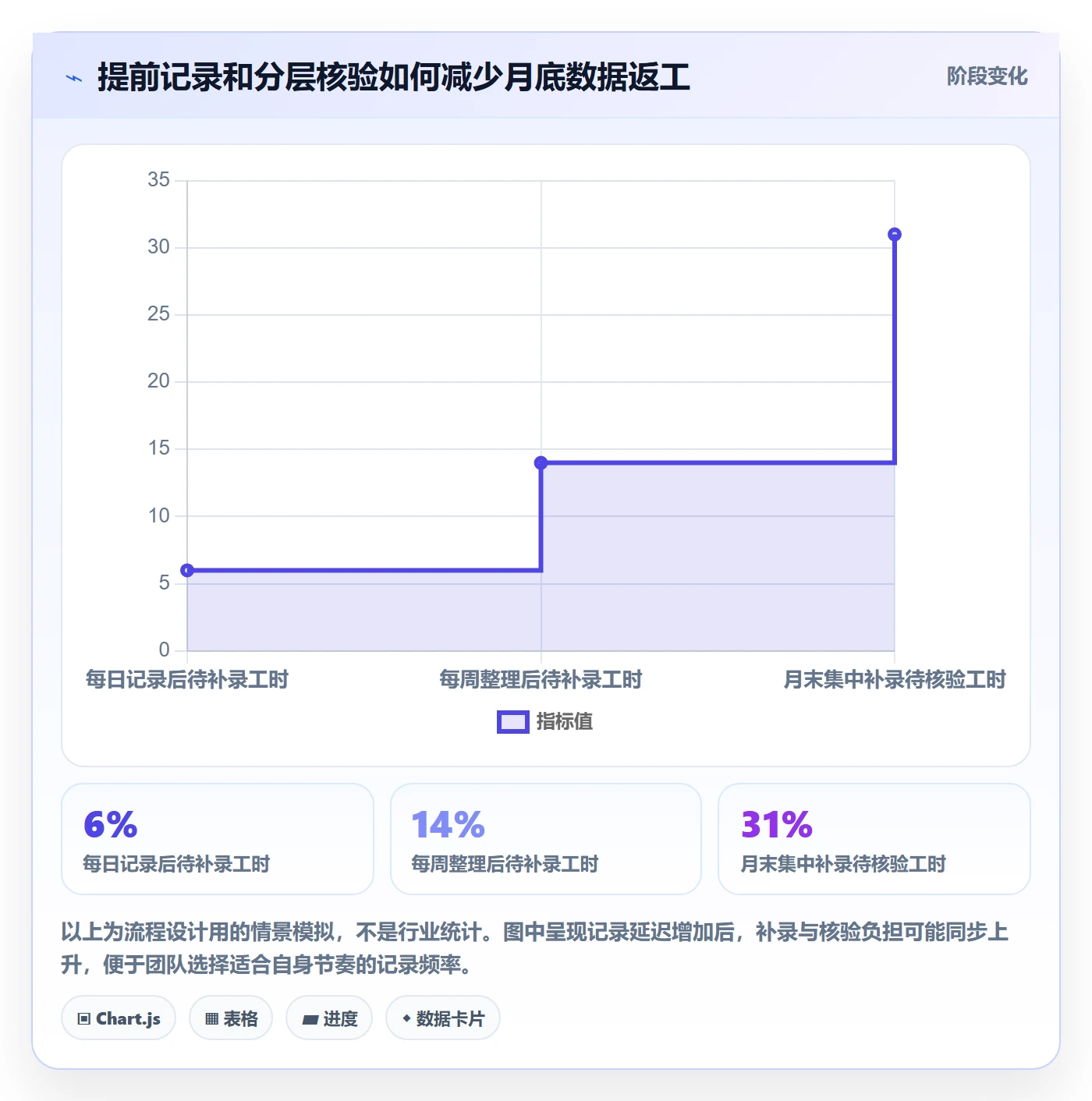Select the 进度 tag chip
Viewport: 1092px width, 1101px height.
(329, 1018)
